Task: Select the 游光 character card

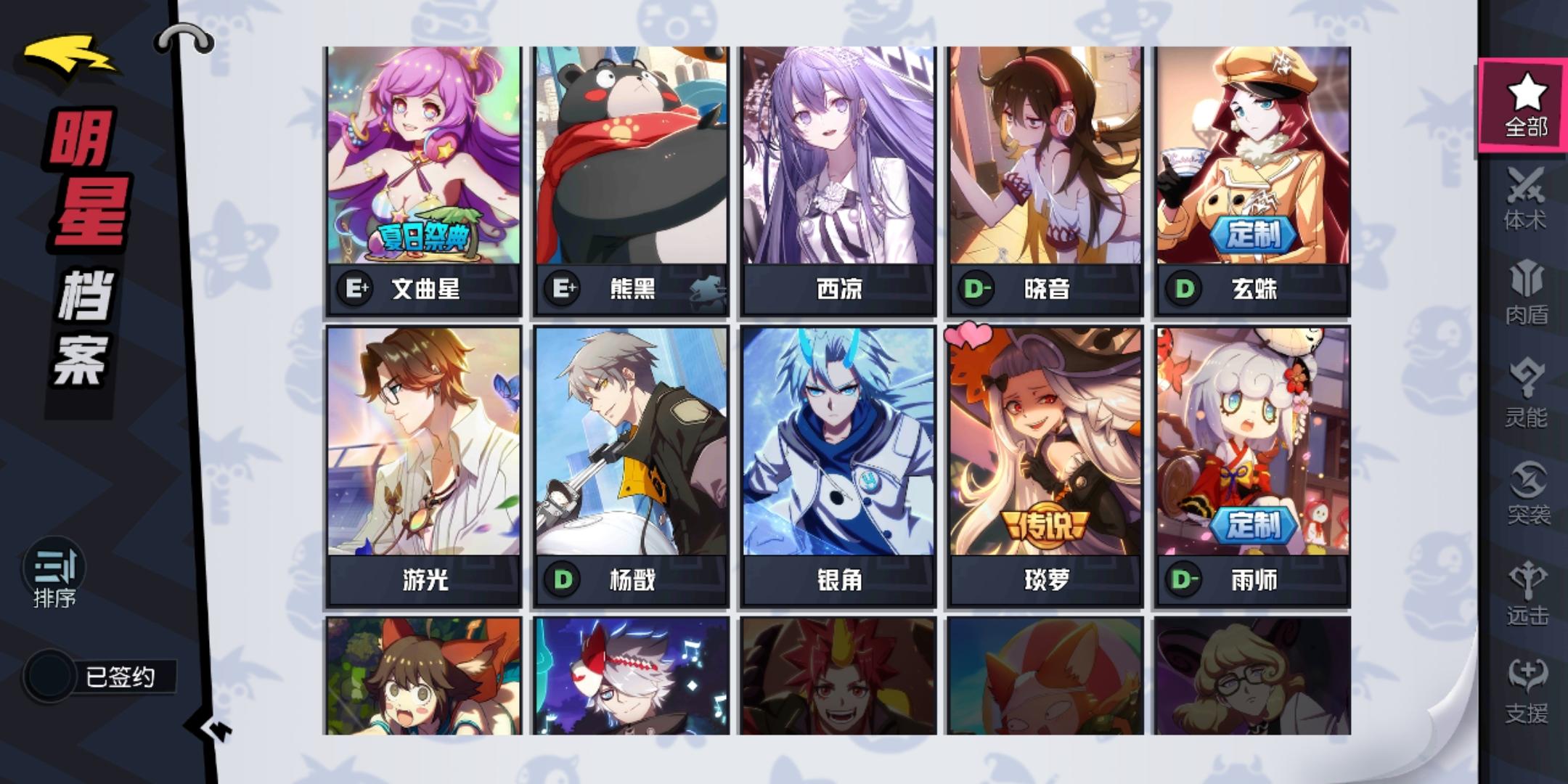Action: pyautogui.click(x=423, y=467)
